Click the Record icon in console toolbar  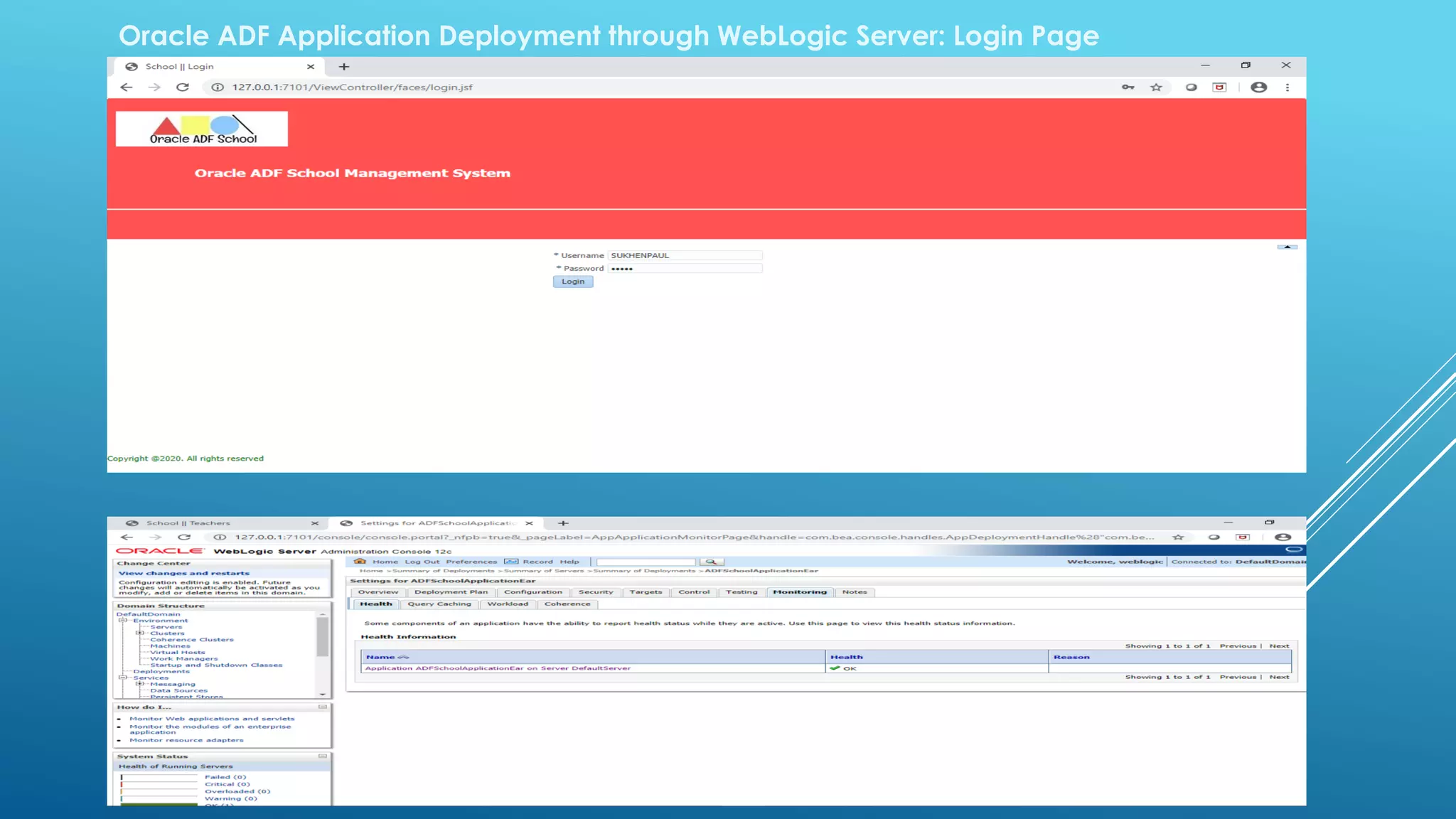pyautogui.click(x=510, y=562)
